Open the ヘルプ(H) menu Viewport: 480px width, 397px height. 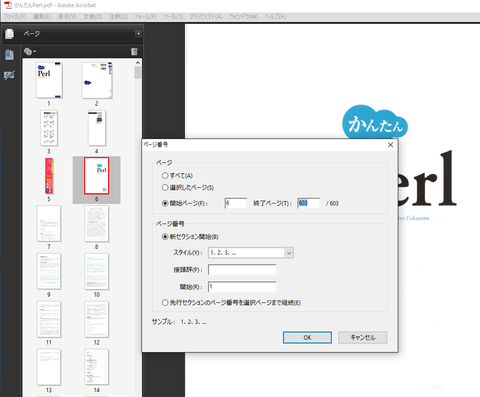click(276, 16)
